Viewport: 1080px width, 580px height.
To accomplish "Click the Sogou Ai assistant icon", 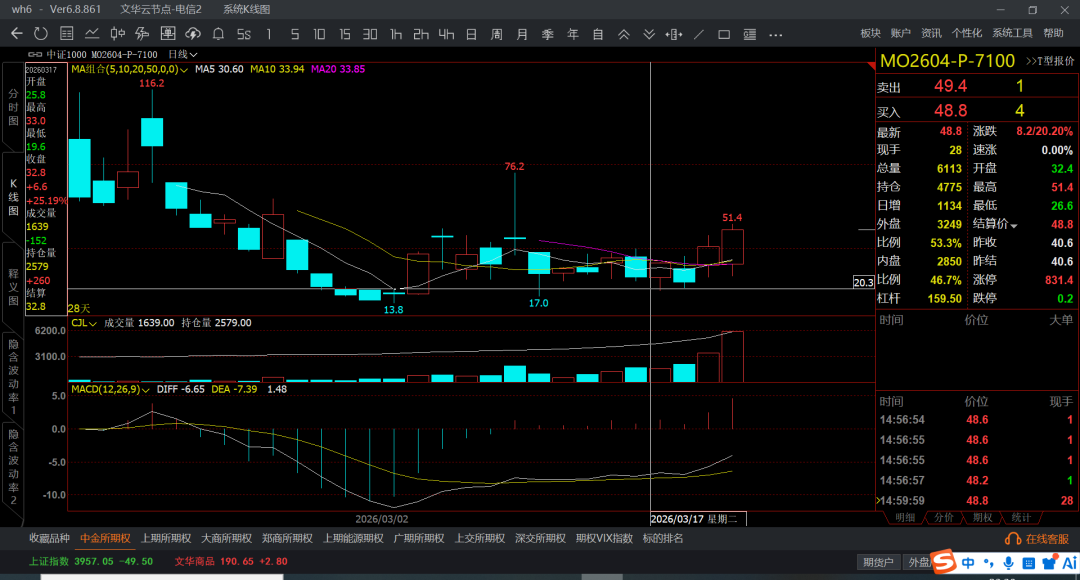I will click(1070, 563).
